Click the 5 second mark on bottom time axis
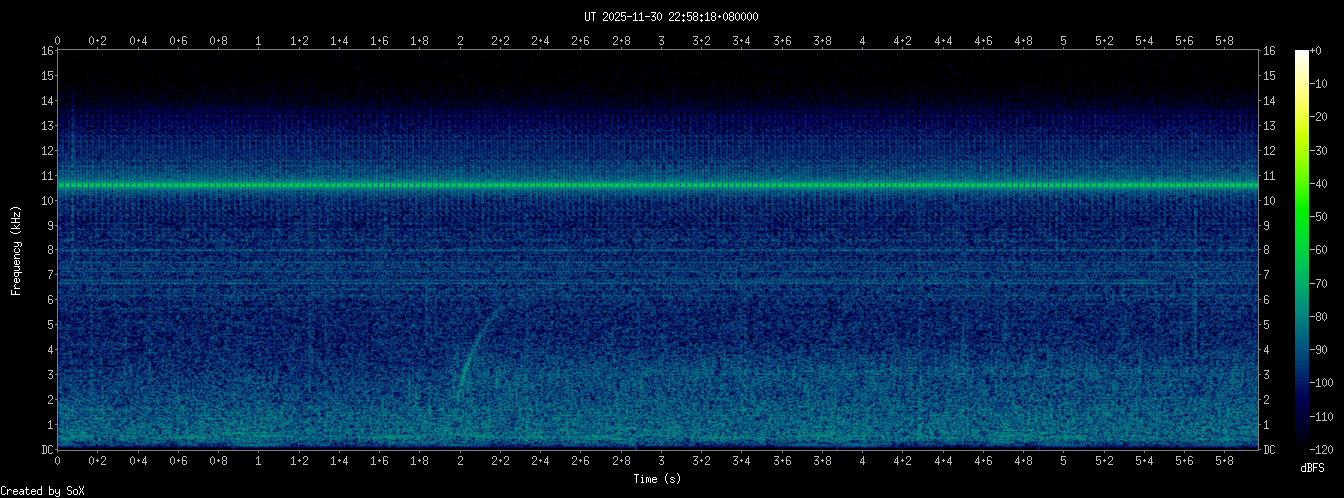Screen dimensions: 1344x498 point(1063,463)
